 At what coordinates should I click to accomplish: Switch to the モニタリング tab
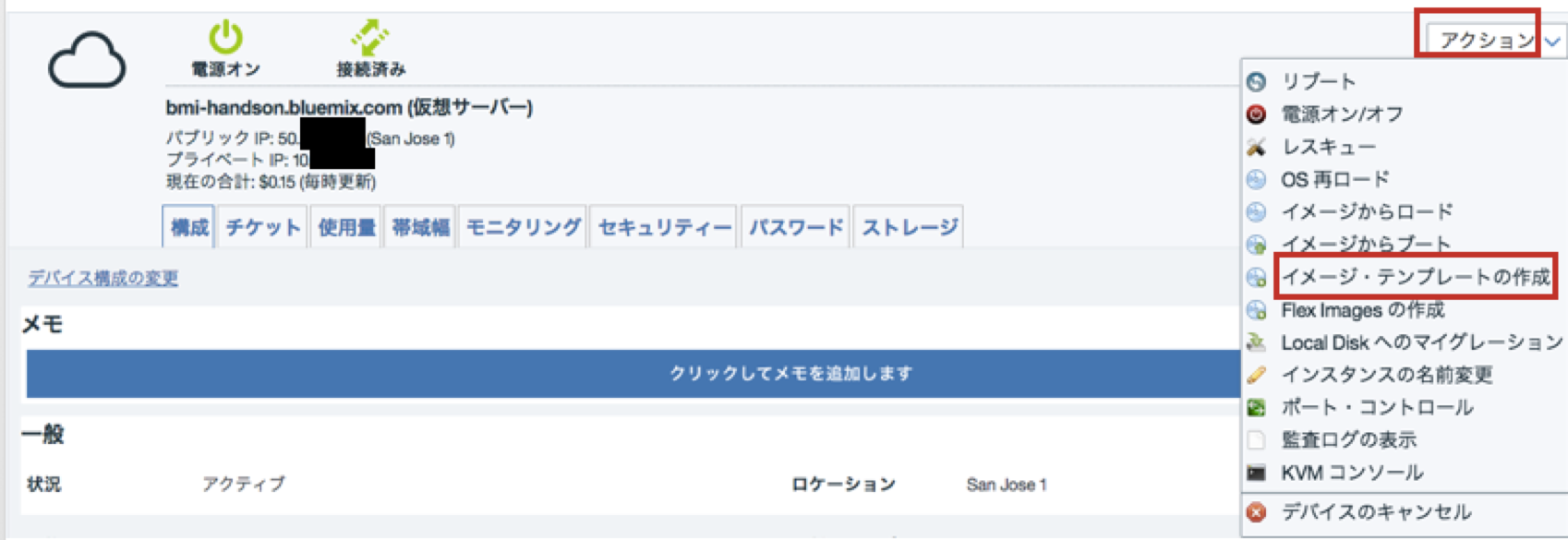tap(523, 227)
